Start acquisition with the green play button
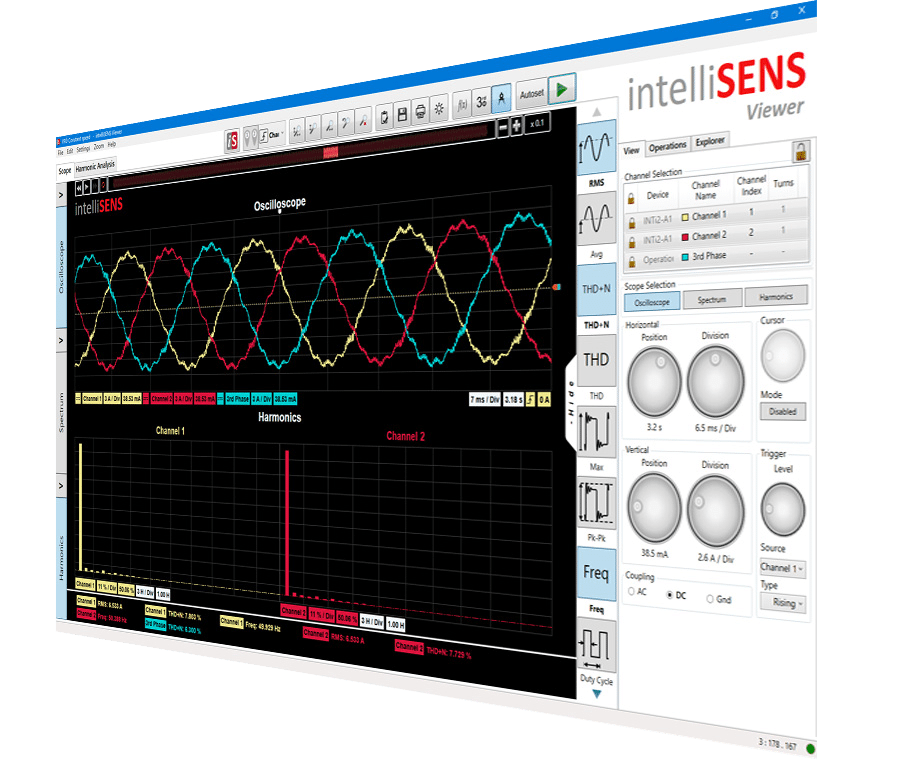 coord(561,89)
